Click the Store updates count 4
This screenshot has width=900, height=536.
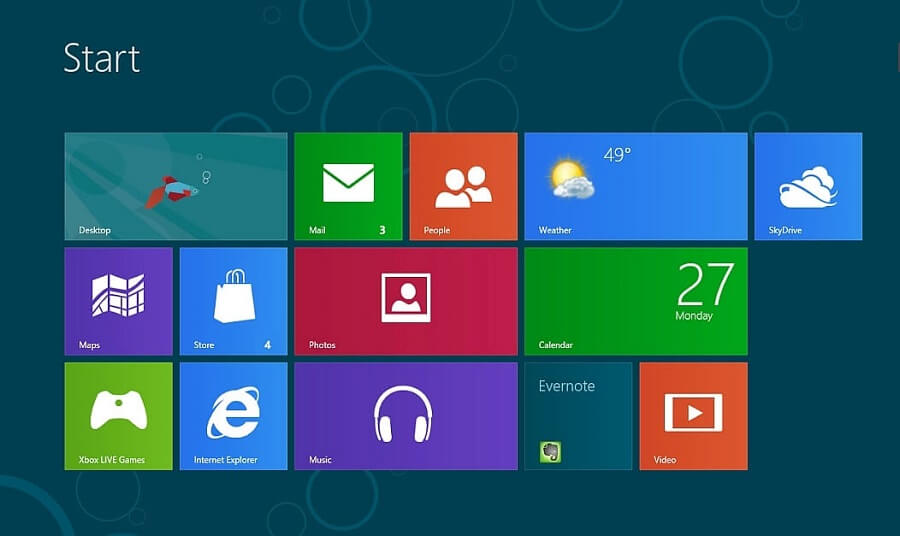(267, 345)
